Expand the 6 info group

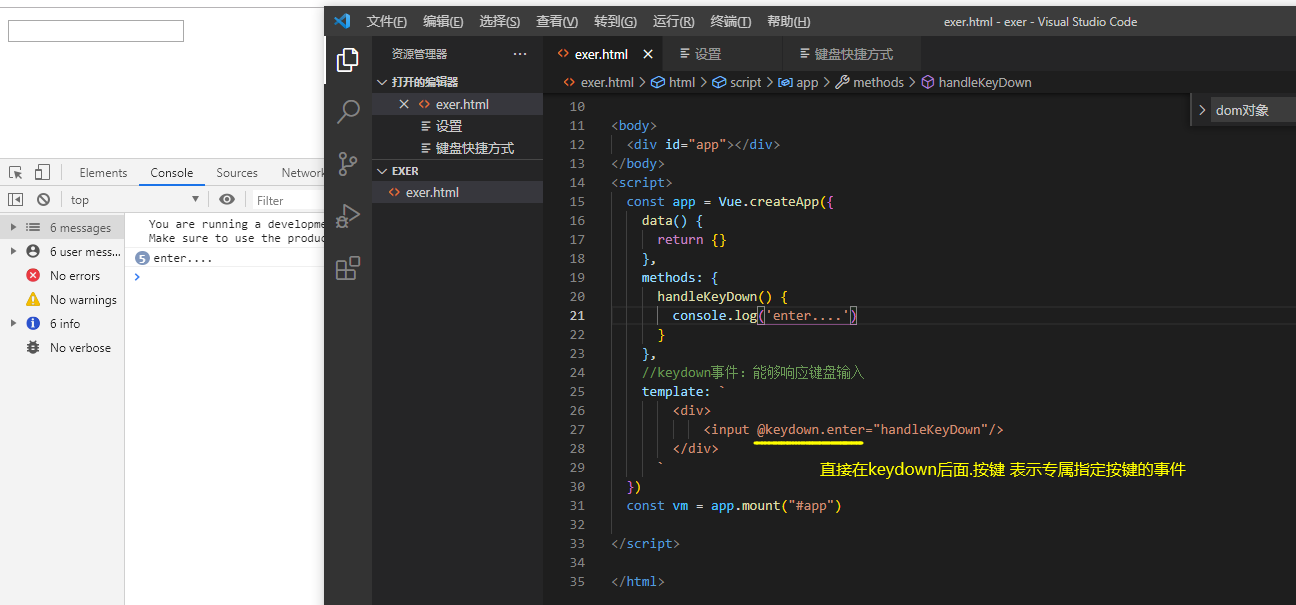(x=14, y=324)
